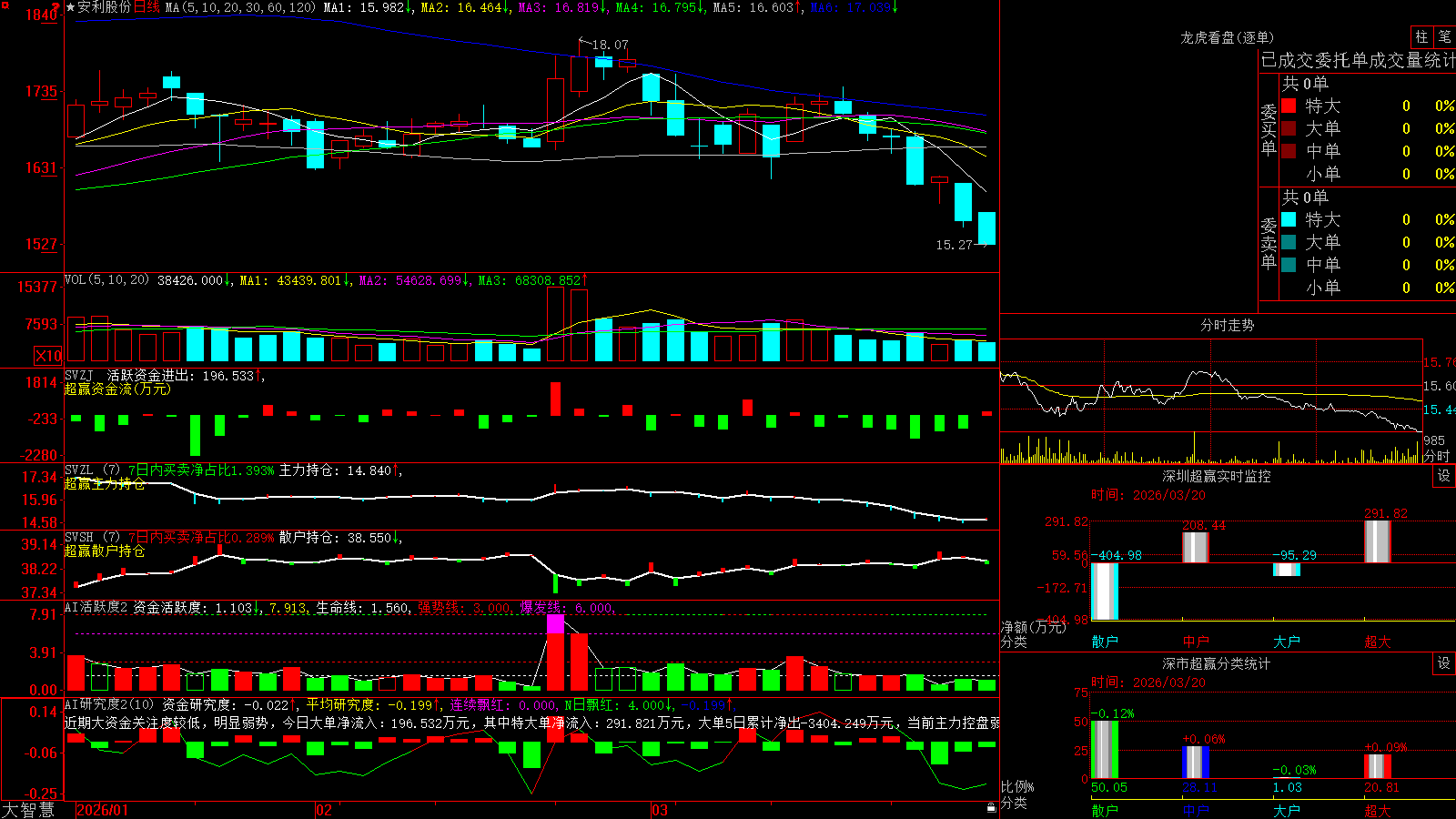The height and width of the screenshot is (819, 1456).
Task: Click the AI研究度2(10) indicator name
Action: tap(109, 704)
